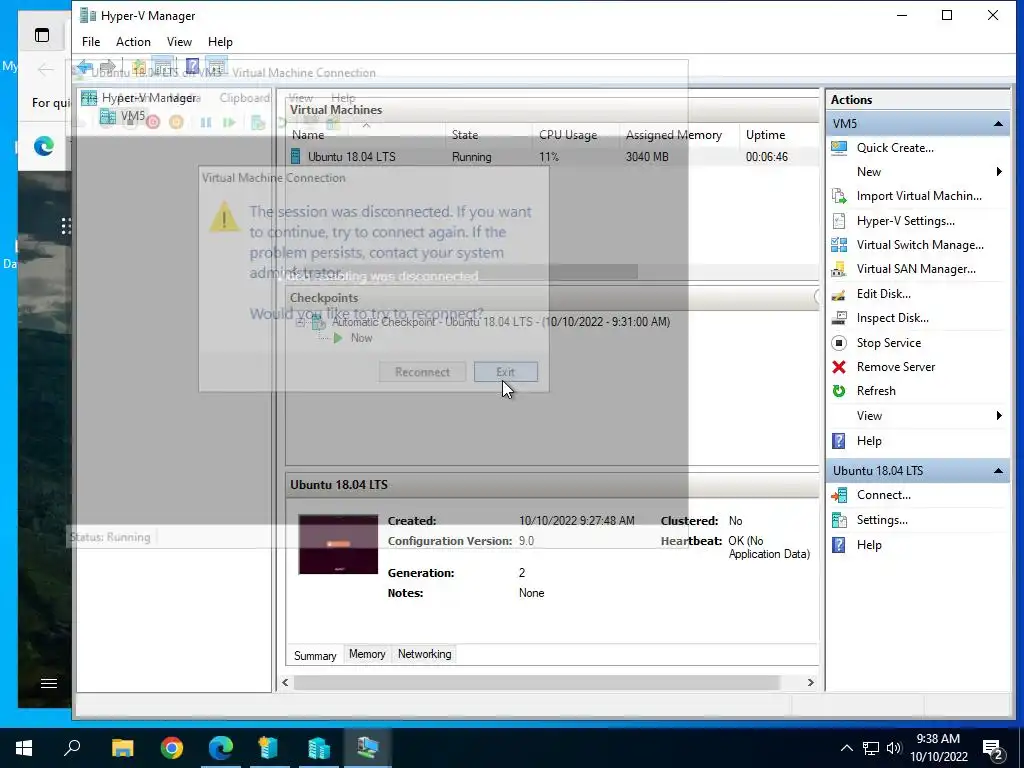The image size is (1024, 768).
Task: Open the File menu
Action: pyautogui.click(x=91, y=42)
